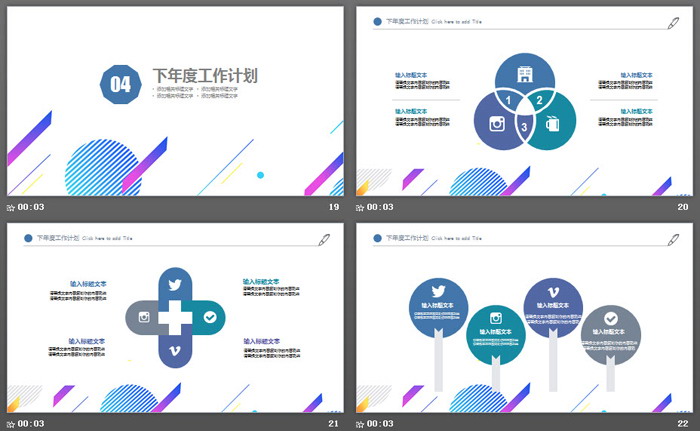Click header text 下年度工作计划 on slide 20

coord(407,21)
